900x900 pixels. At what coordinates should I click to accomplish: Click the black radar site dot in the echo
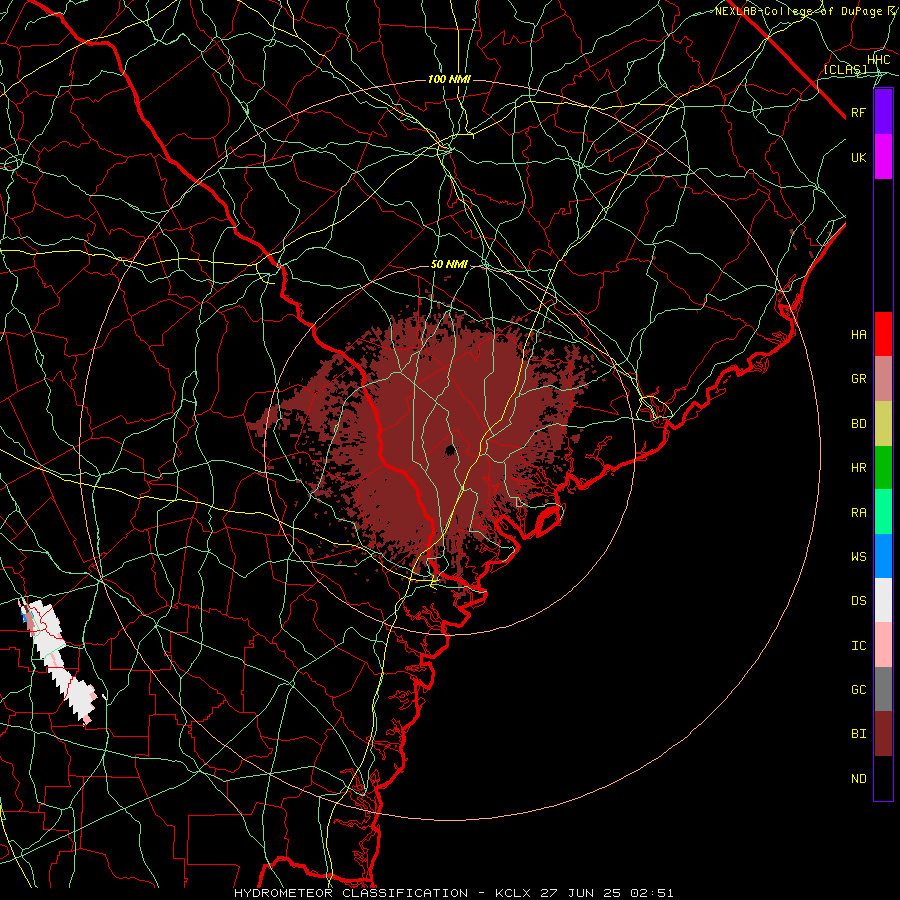450,450
